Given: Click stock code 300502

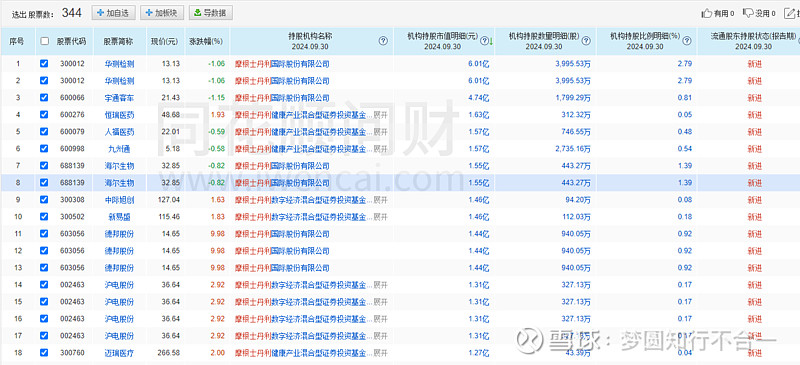Looking at the screenshot, I should pos(72,217).
